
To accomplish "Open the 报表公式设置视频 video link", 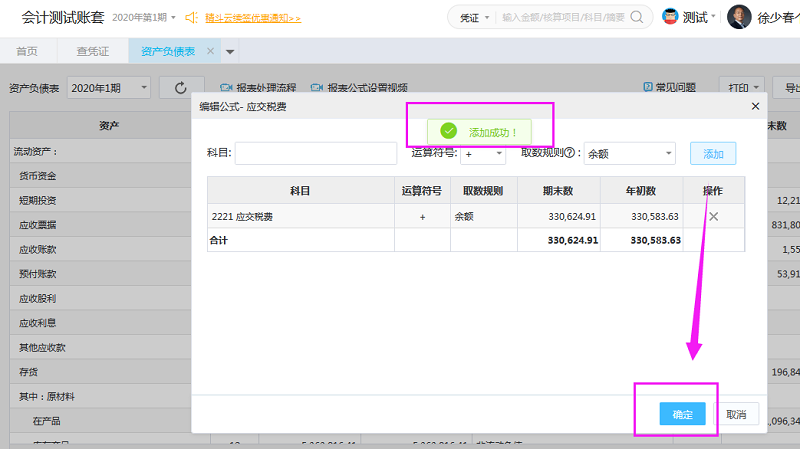I will click(x=359, y=88).
